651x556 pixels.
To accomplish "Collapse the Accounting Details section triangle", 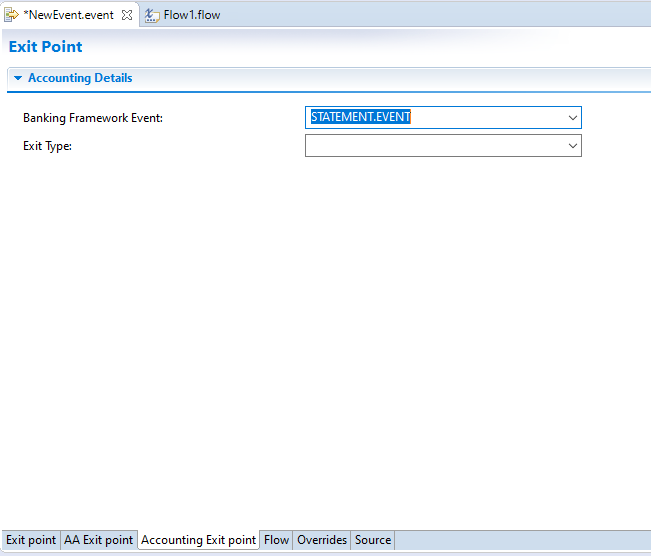I will coord(17,78).
